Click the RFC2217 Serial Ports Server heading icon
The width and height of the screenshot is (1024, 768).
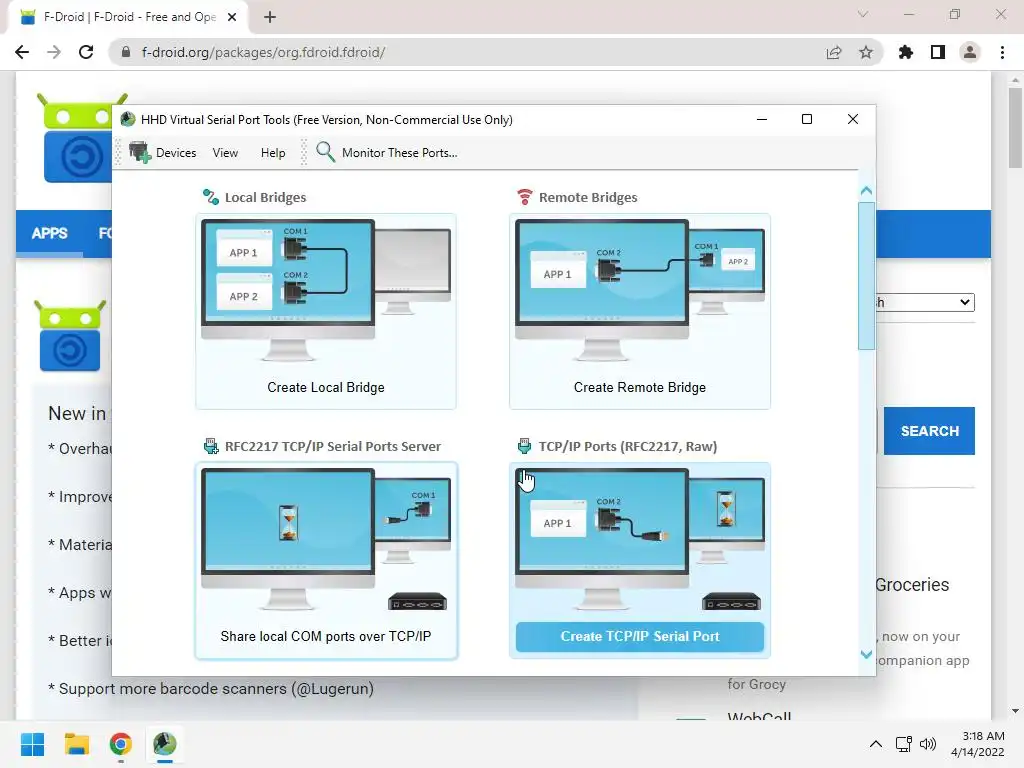coord(211,446)
